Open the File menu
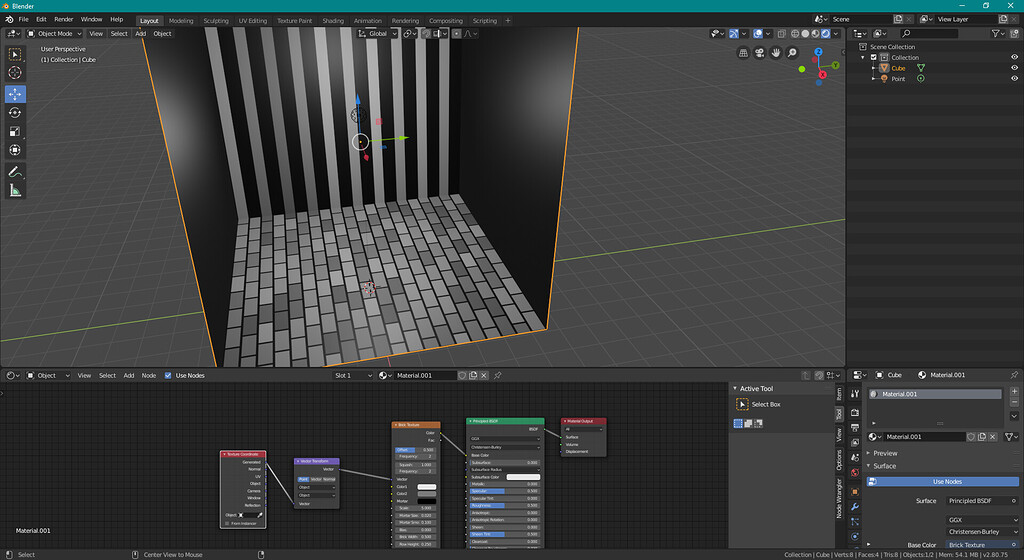Screen dimensions: 1024x560 [x=24, y=20]
